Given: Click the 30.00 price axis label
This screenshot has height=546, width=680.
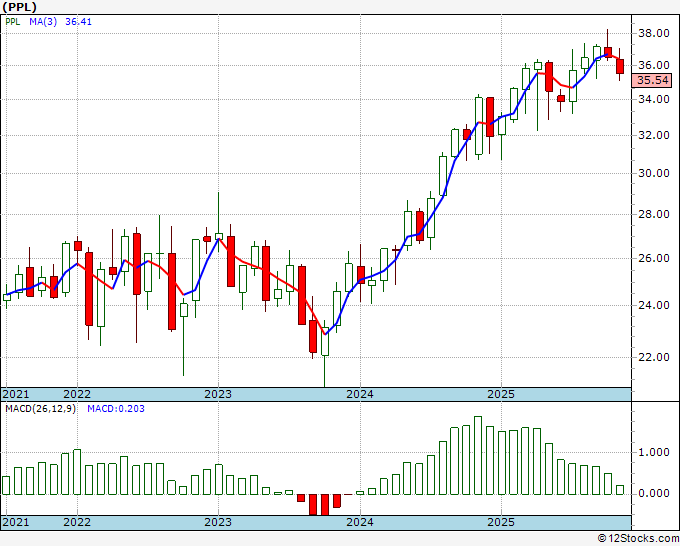Looking at the screenshot, I should (x=654, y=173).
